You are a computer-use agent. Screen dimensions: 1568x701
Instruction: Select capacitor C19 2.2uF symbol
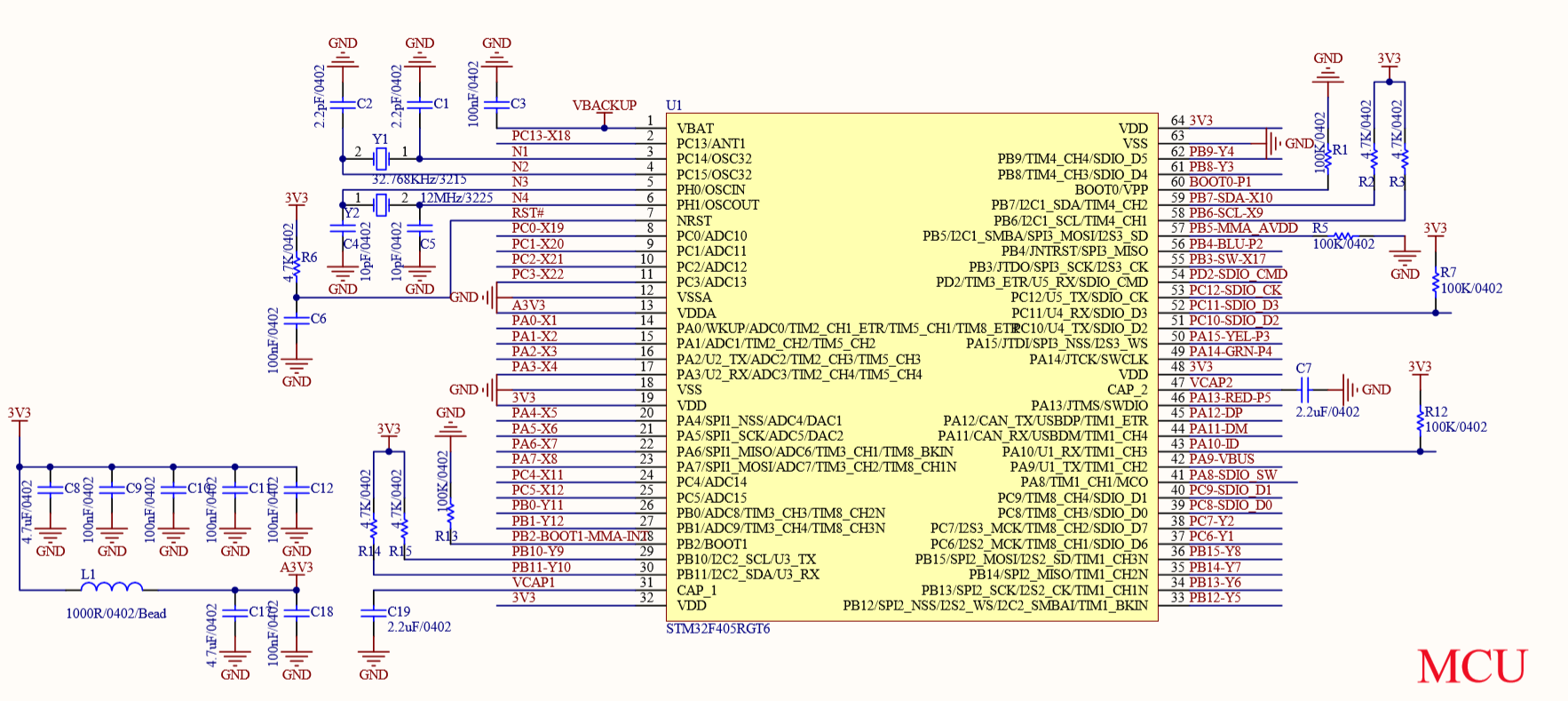[x=374, y=612]
